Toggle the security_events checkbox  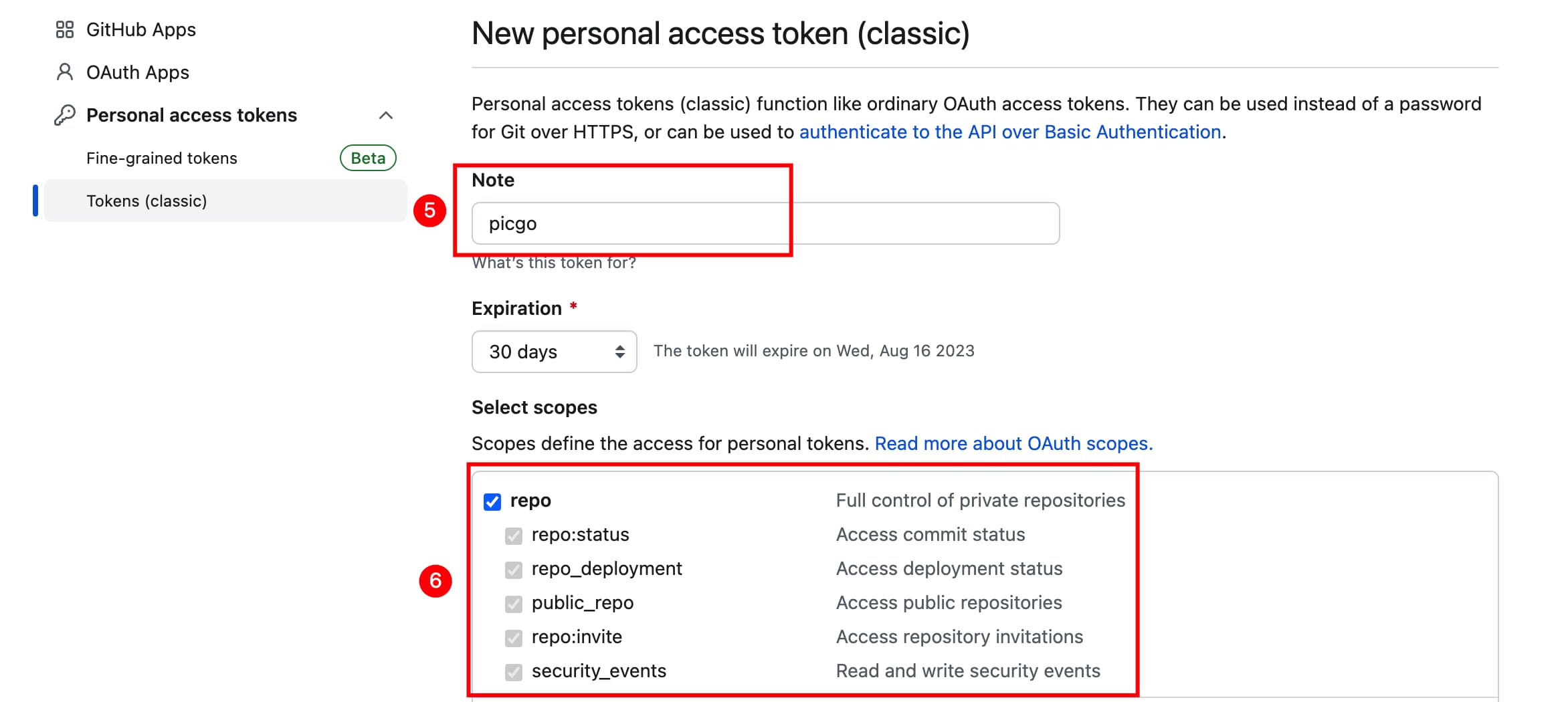pos(514,672)
